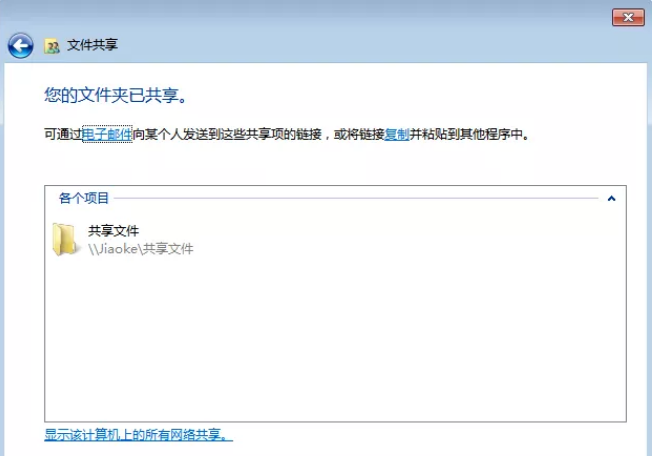Select the yellow 共享文件 folder icon
652x456 pixels.
64,239
